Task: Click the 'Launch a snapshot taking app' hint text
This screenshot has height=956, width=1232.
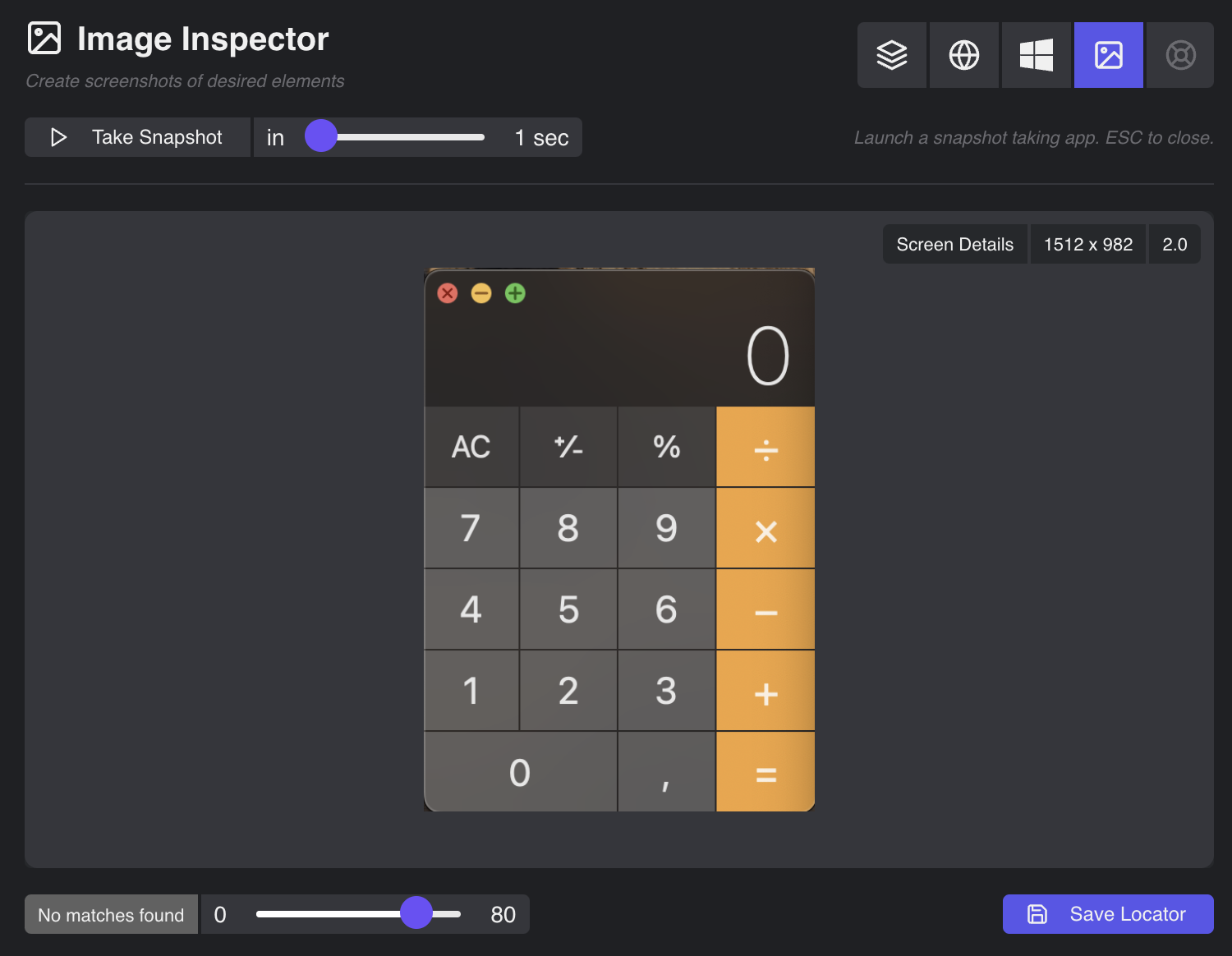Action: pos(1034,138)
